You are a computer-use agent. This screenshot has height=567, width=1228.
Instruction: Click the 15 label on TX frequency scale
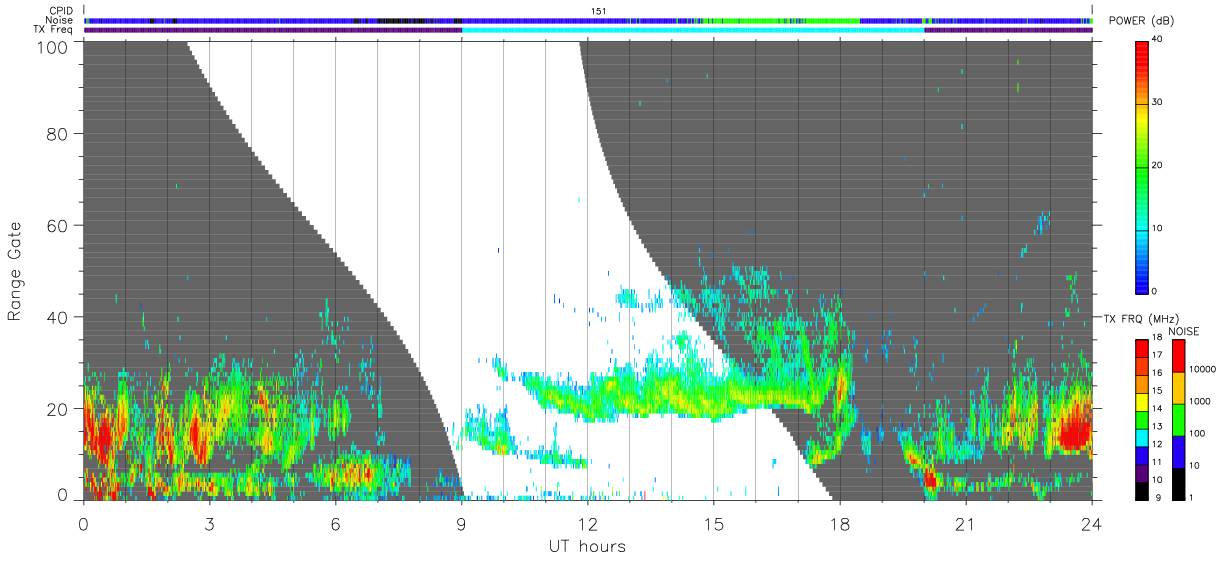1157,390
